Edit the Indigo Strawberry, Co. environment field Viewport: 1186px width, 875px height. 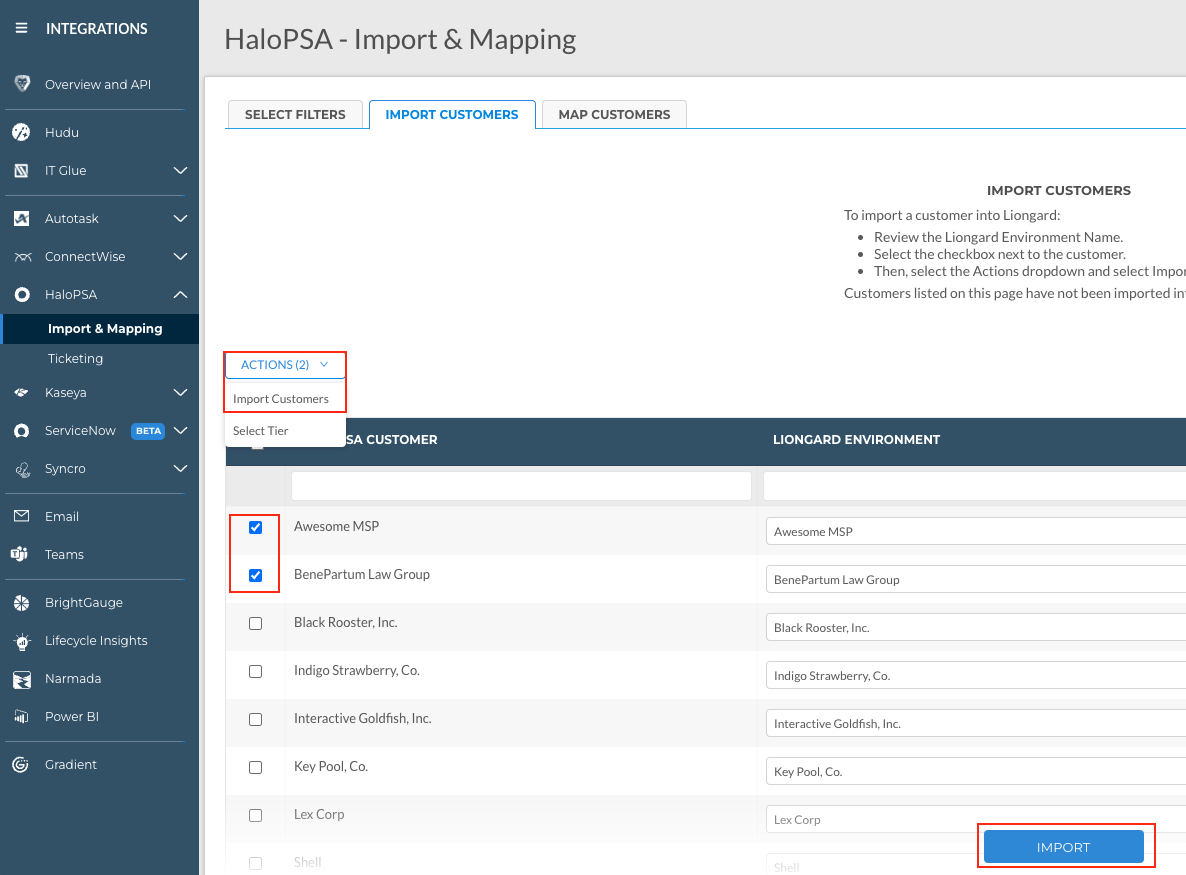point(976,675)
